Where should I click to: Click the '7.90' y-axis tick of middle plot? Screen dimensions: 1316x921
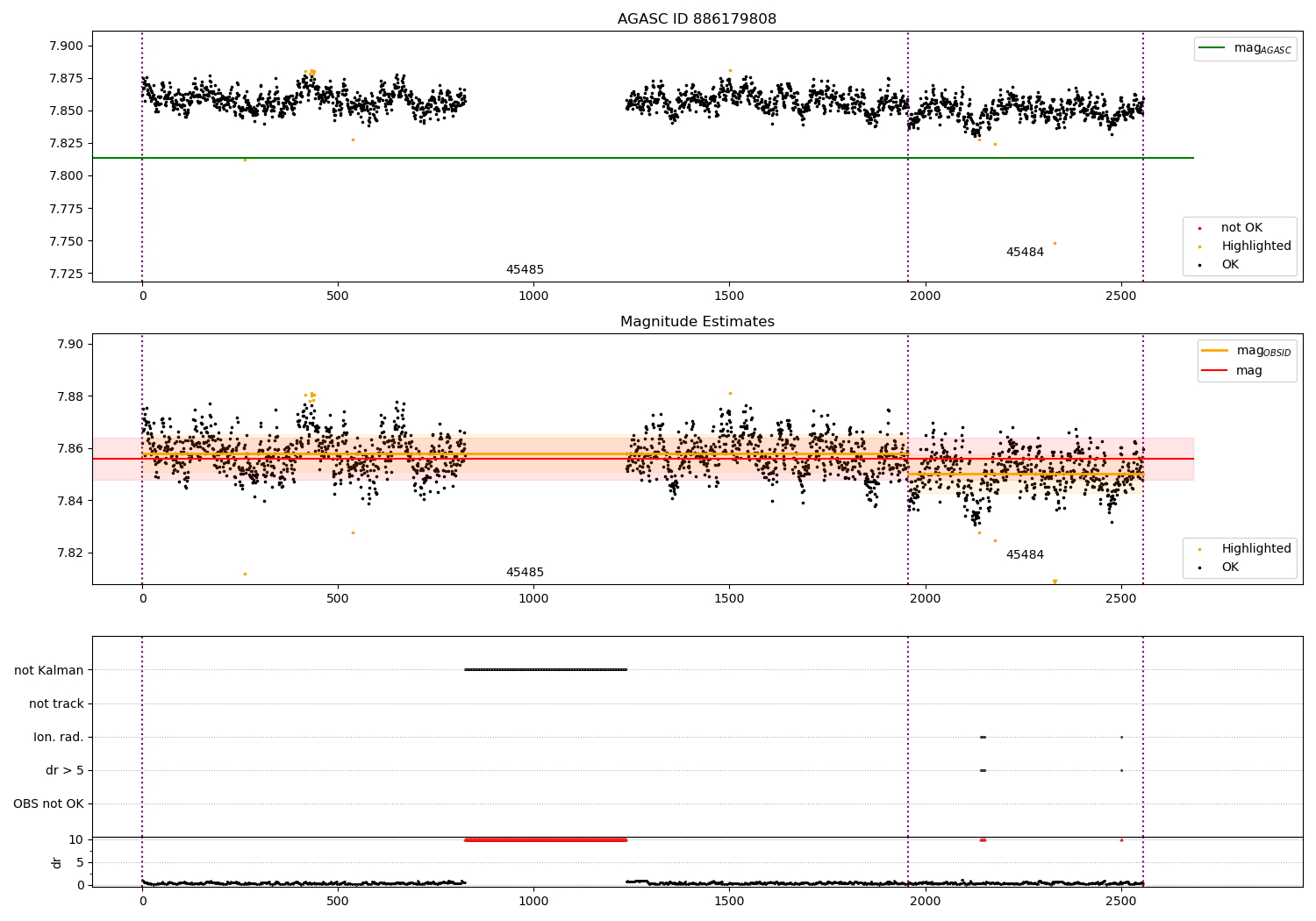pos(69,344)
